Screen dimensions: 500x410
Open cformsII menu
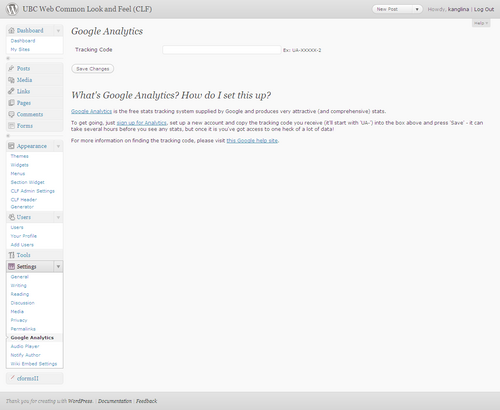28,378
